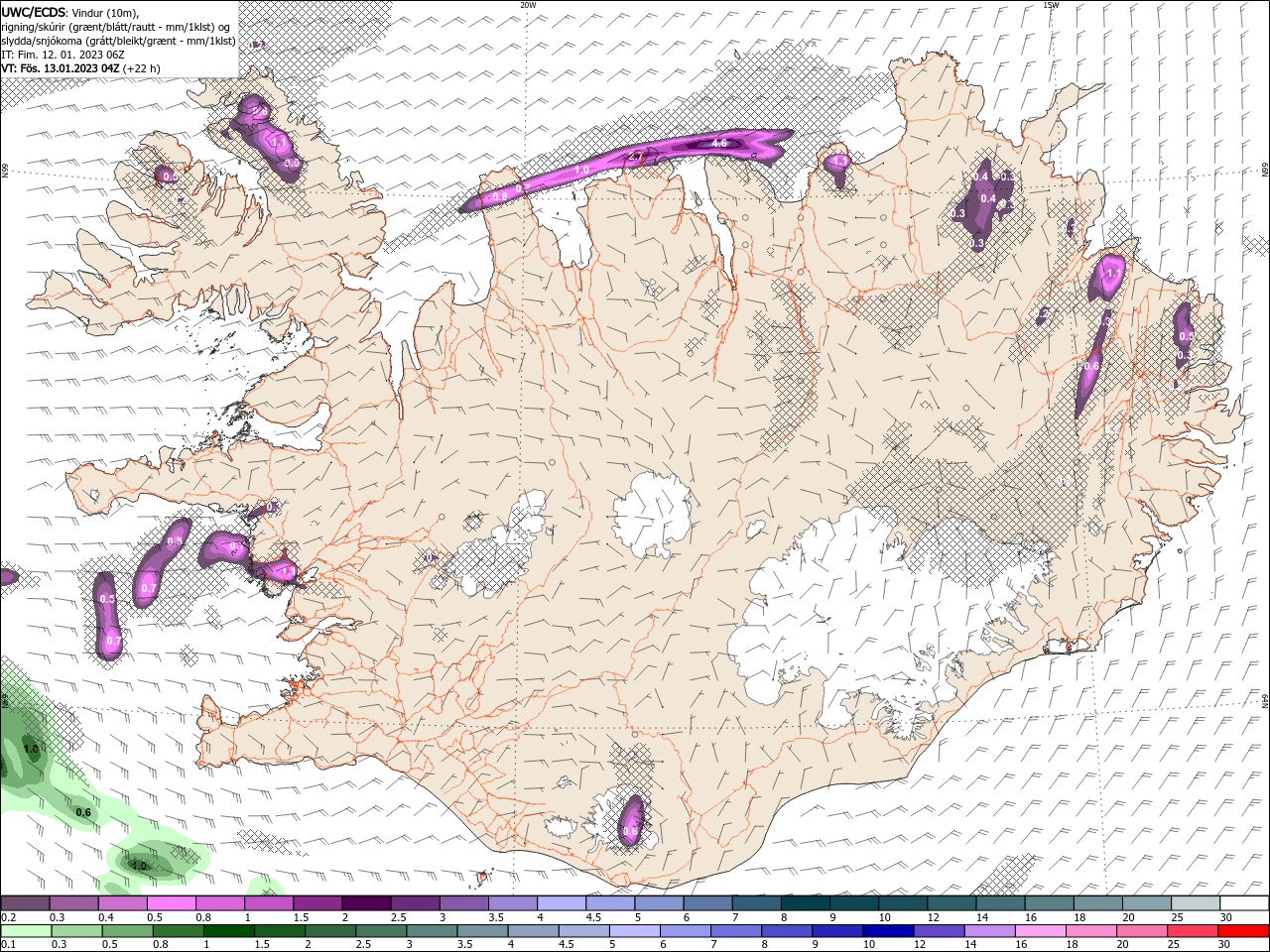
Task: Click the black 0.6 label in green rain area
Action: (x=83, y=813)
